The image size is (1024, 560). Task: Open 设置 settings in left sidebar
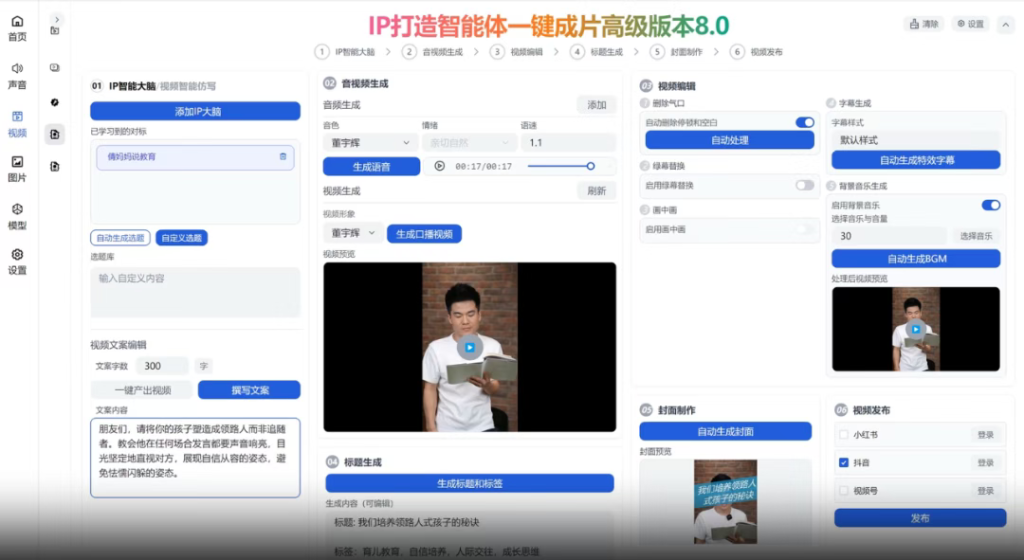[x=18, y=262]
